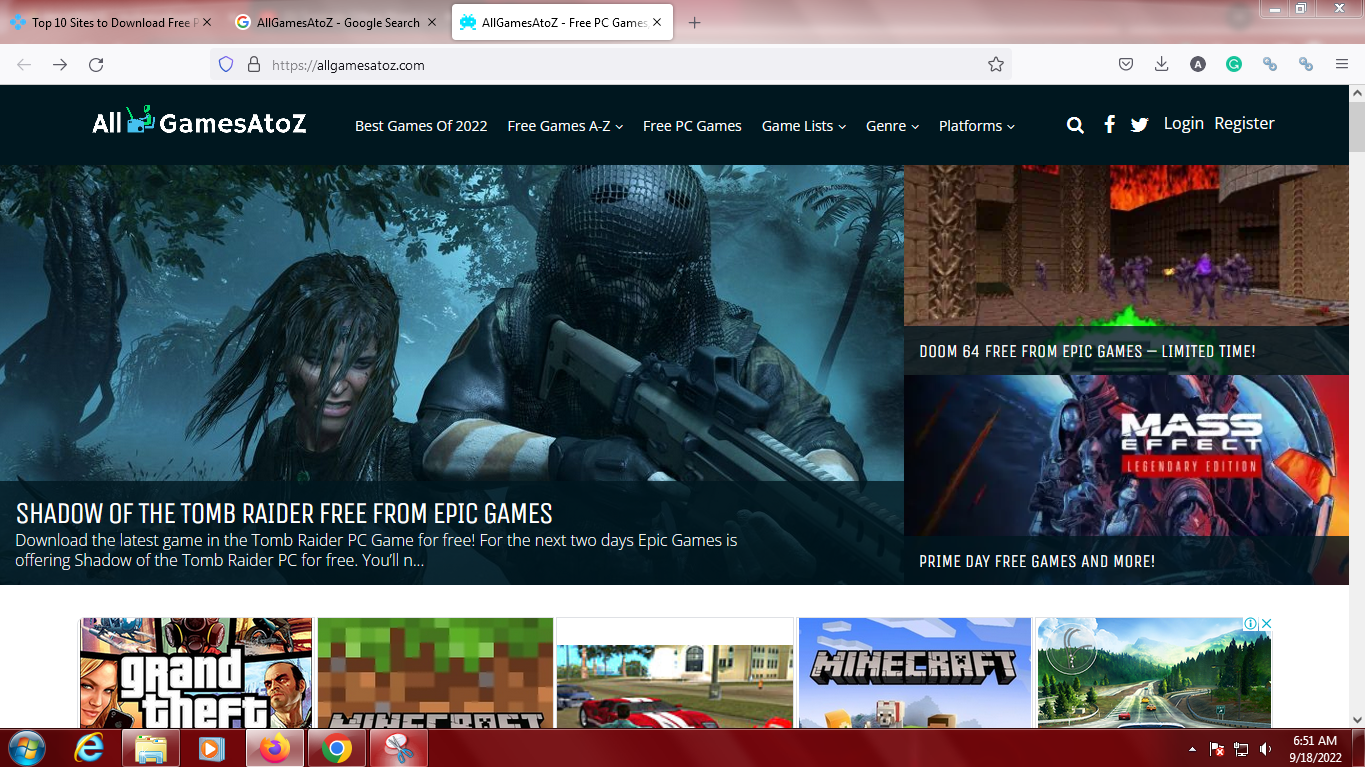Image resolution: width=1365 pixels, height=767 pixels.
Task: Close the AllGamesAtoZ Google Search tab
Action: click(432, 22)
